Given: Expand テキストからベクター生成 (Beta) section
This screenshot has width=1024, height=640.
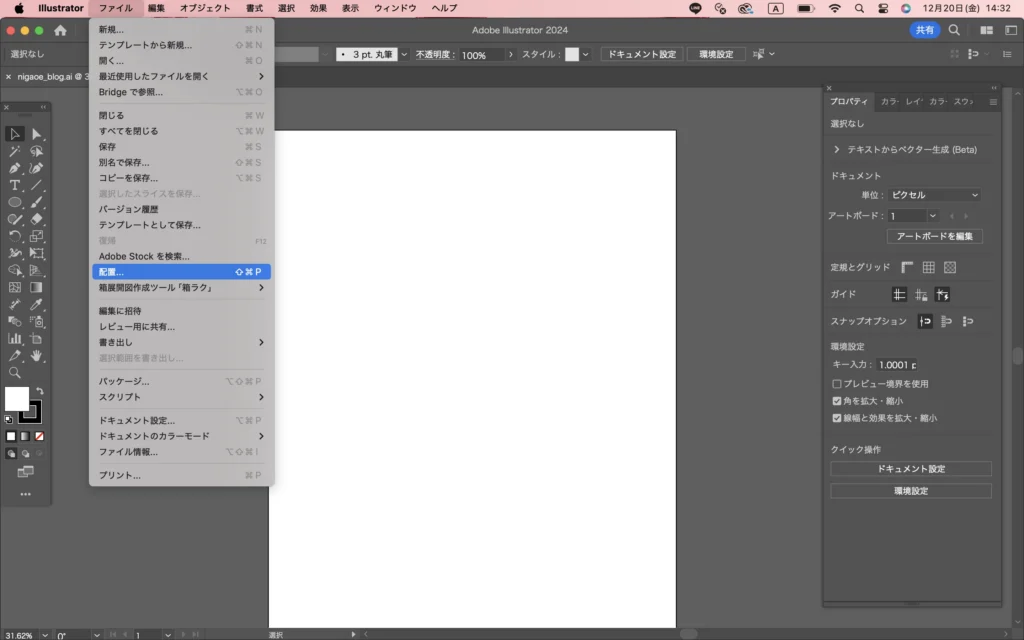Looking at the screenshot, I should 837,149.
